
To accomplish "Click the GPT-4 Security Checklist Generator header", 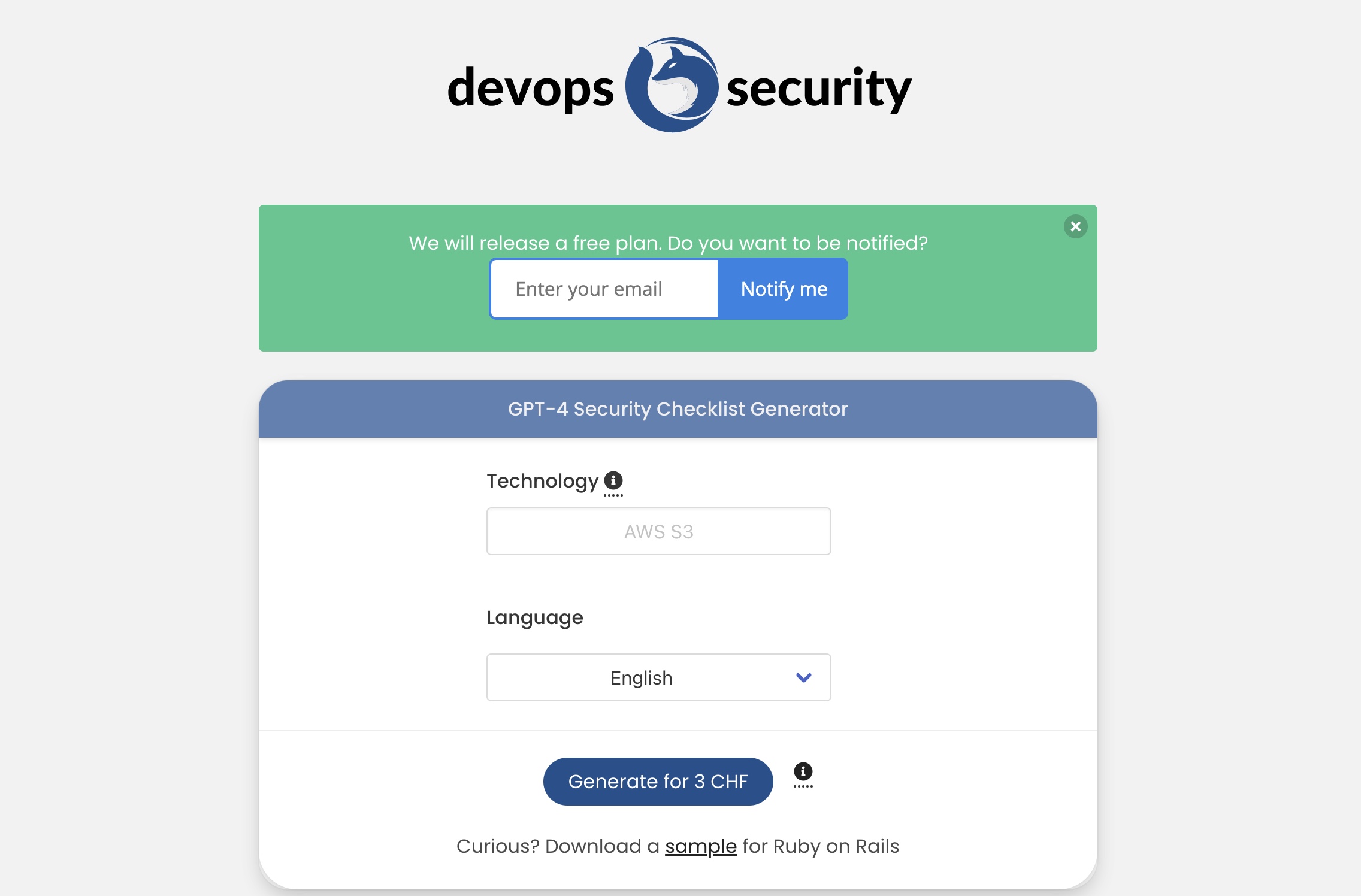I will click(x=678, y=409).
